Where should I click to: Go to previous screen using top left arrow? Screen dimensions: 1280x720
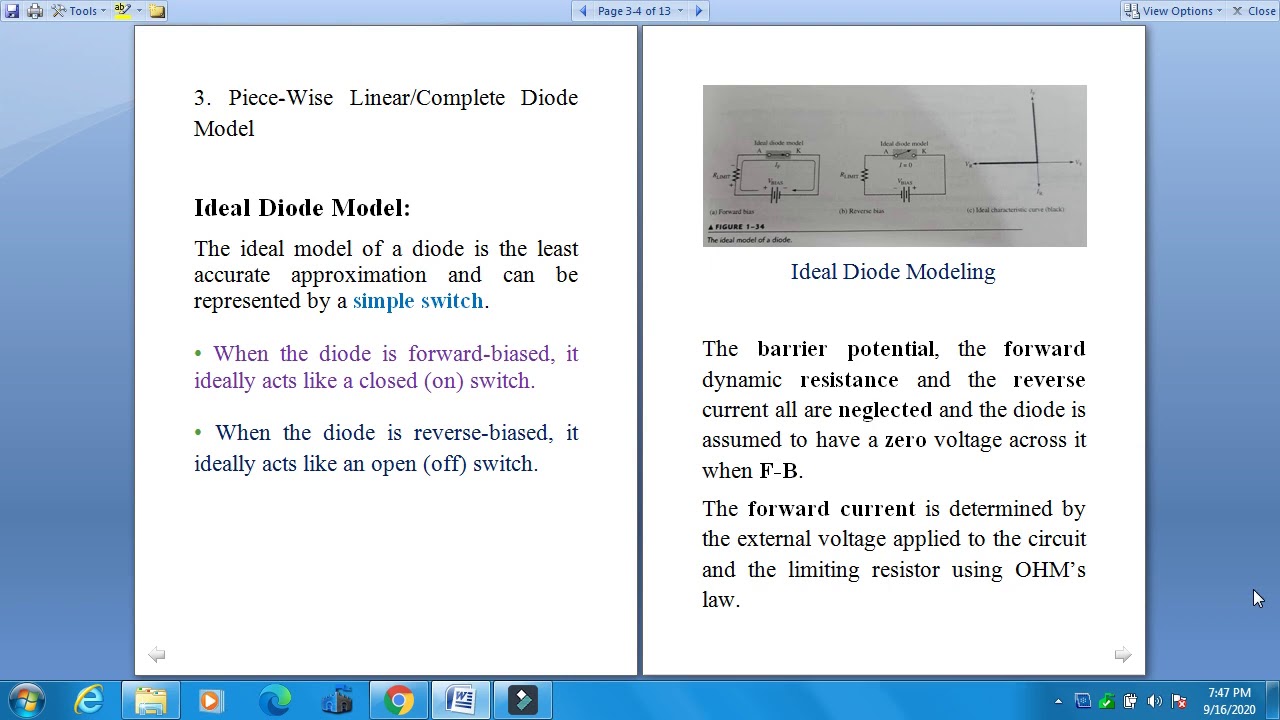583,11
